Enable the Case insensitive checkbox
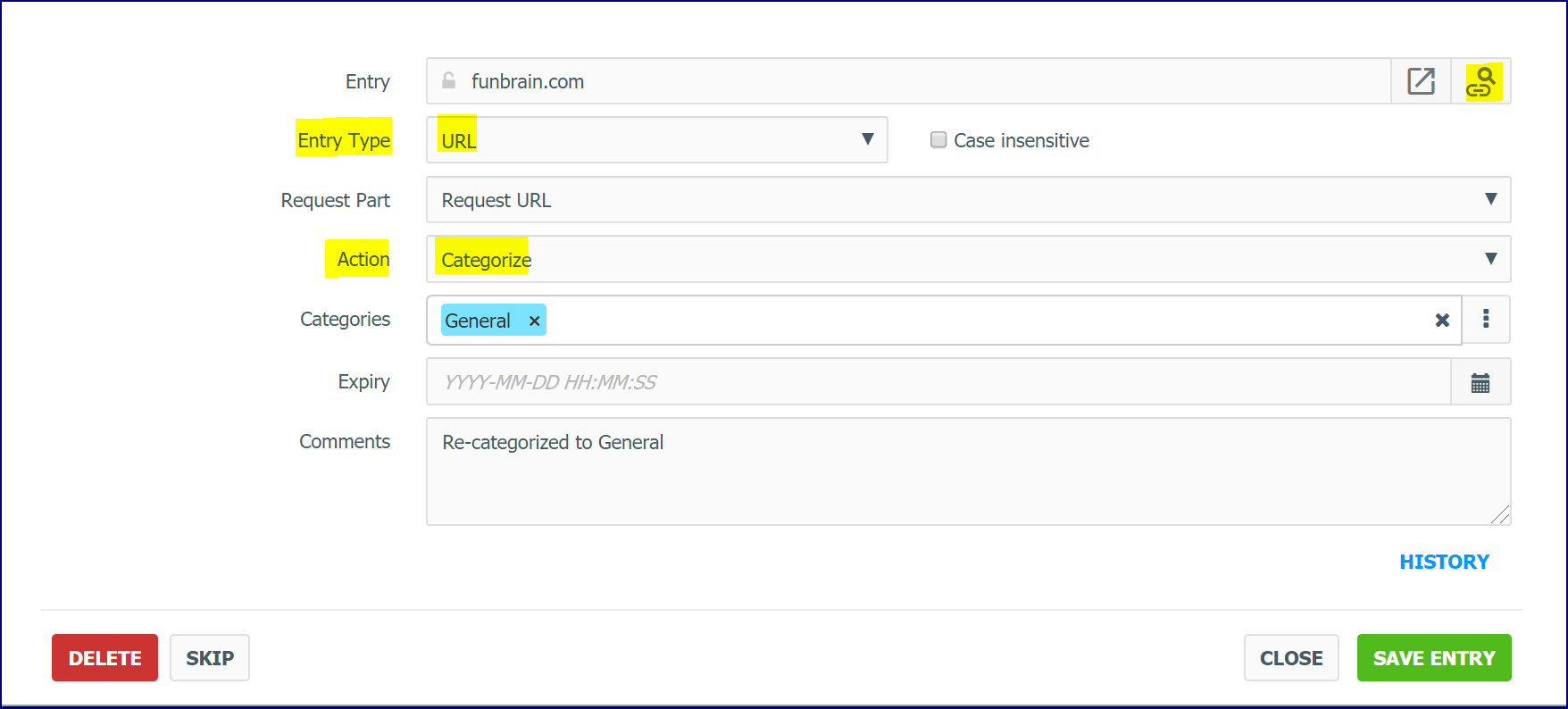This screenshot has height=709, width=1568. click(938, 139)
